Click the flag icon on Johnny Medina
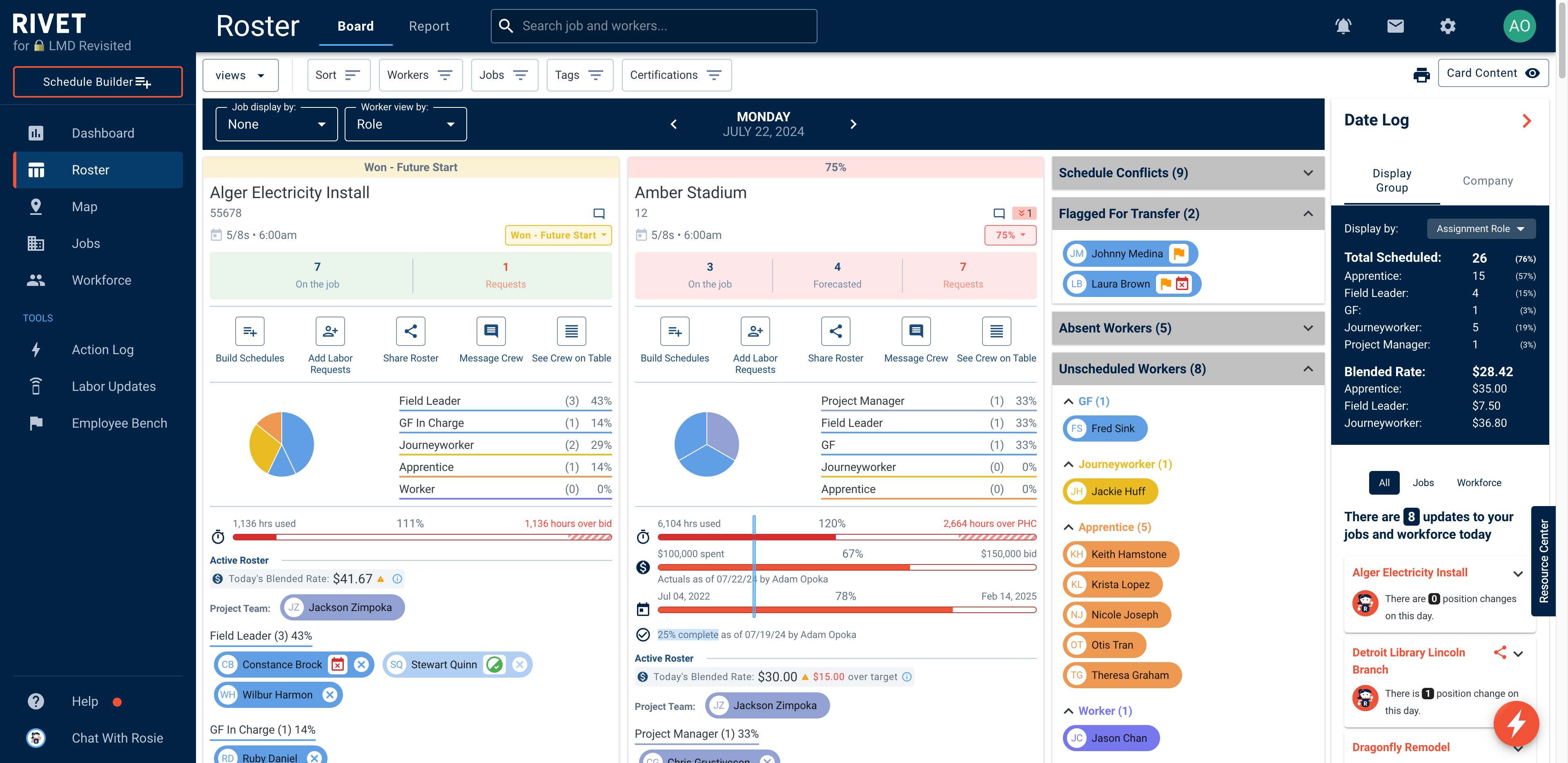The width and height of the screenshot is (1568, 763). point(1178,253)
